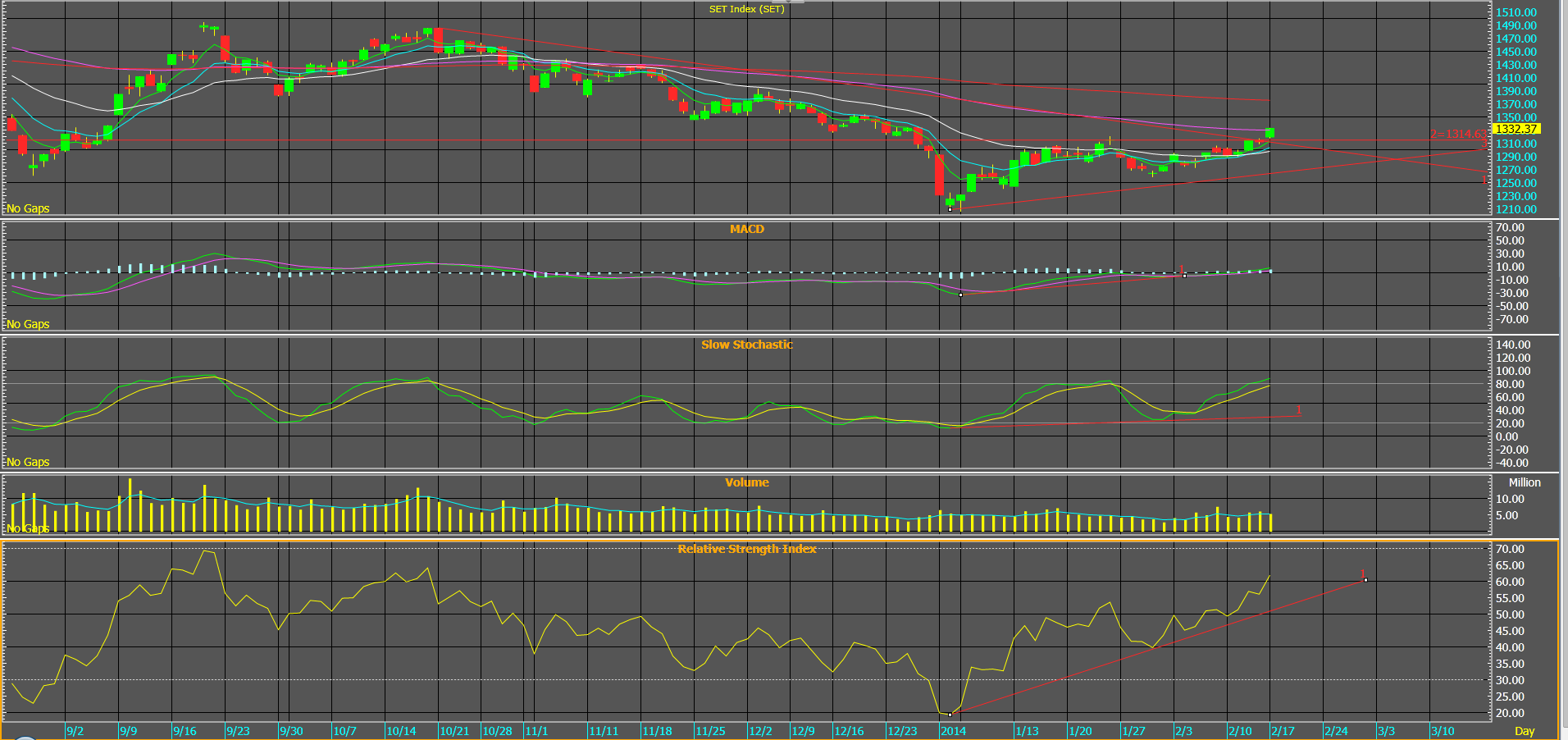Click the 2/17 date on time axis
The width and height of the screenshot is (1568, 740).
point(1283,731)
